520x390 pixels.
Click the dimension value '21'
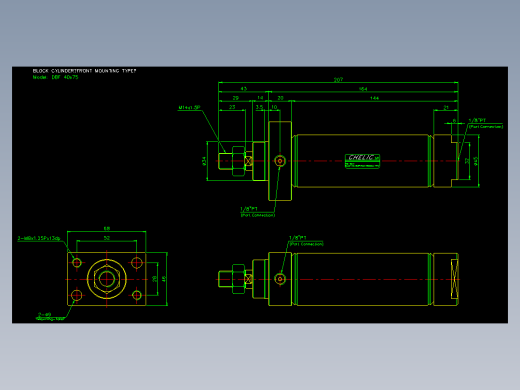pyautogui.click(x=446, y=107)
